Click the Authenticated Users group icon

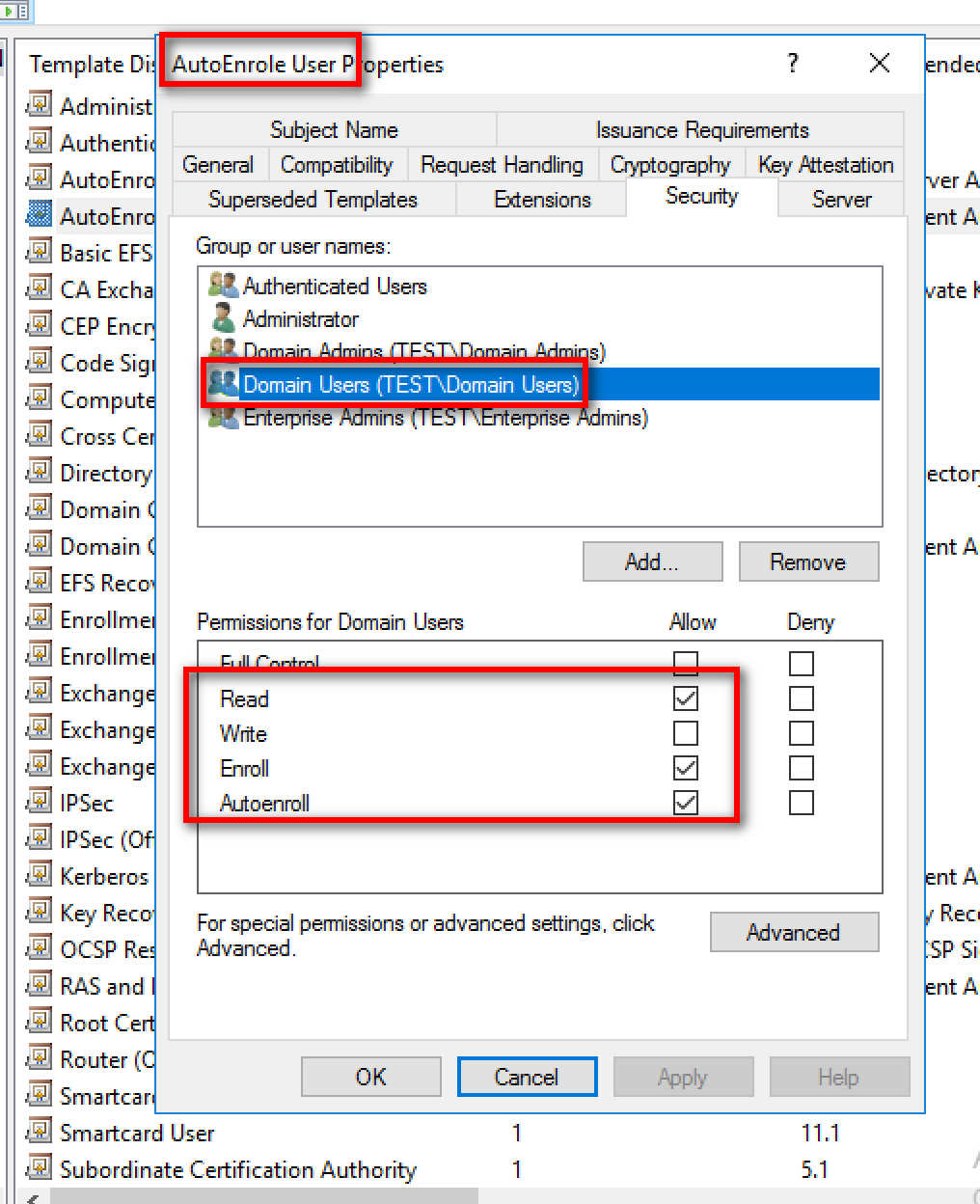[223, 286]
